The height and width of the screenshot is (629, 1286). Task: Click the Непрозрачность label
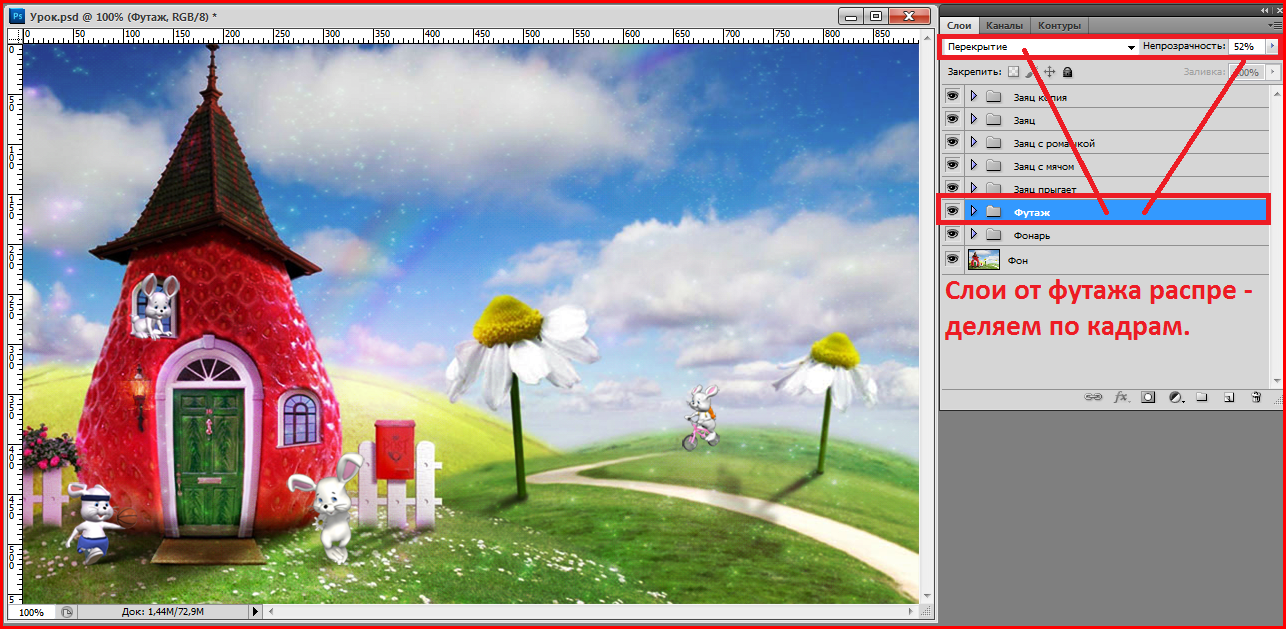click(1183, 47)
